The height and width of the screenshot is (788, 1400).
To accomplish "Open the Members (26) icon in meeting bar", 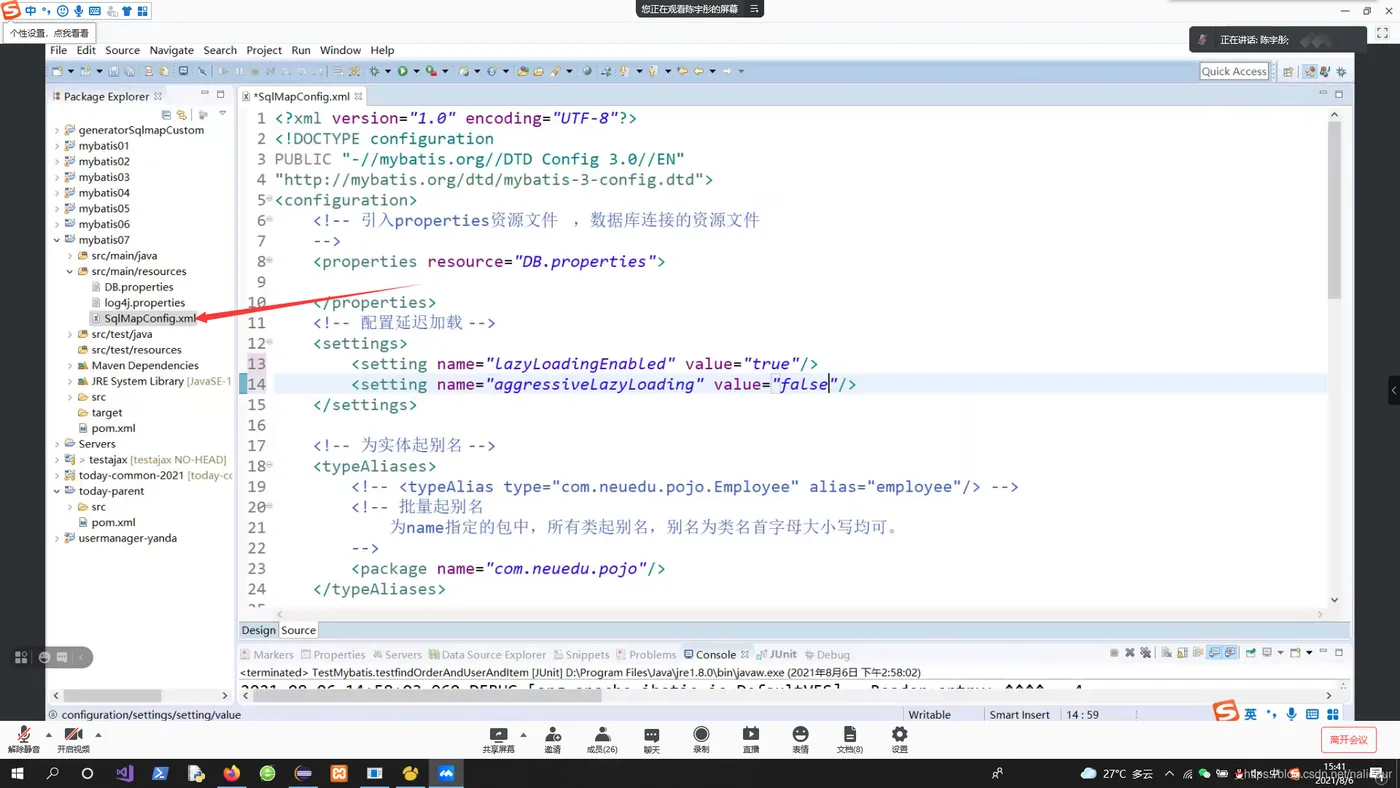I will [x=602, y=739].
